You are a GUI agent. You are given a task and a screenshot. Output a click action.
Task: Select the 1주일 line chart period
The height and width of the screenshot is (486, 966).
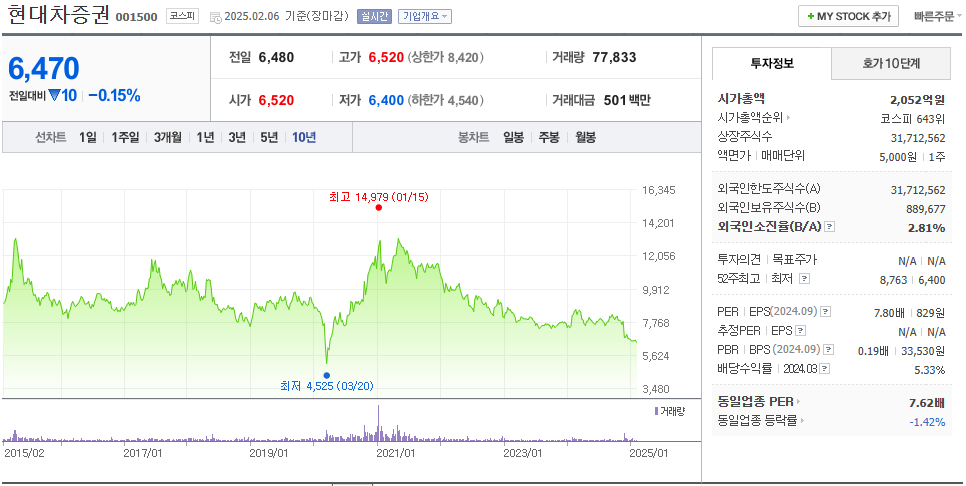pyautogui.click(x=126, y=137)
